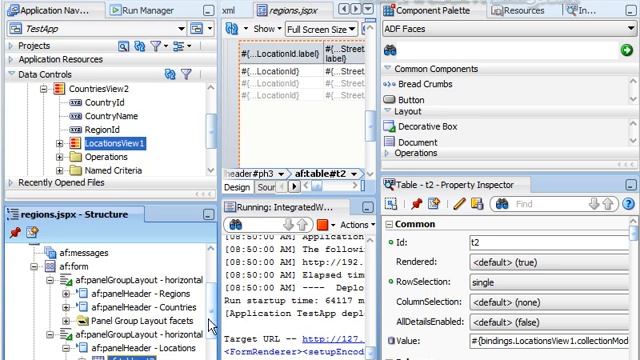
Task: Click the new view icon in Property Inspector
Action: click(x=433, y=204)
